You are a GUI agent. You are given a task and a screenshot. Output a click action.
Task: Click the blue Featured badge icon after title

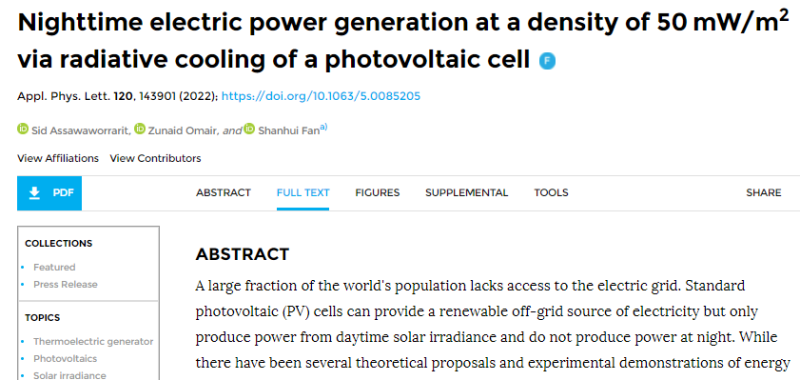pyautogui.click(x=547, y=62)
